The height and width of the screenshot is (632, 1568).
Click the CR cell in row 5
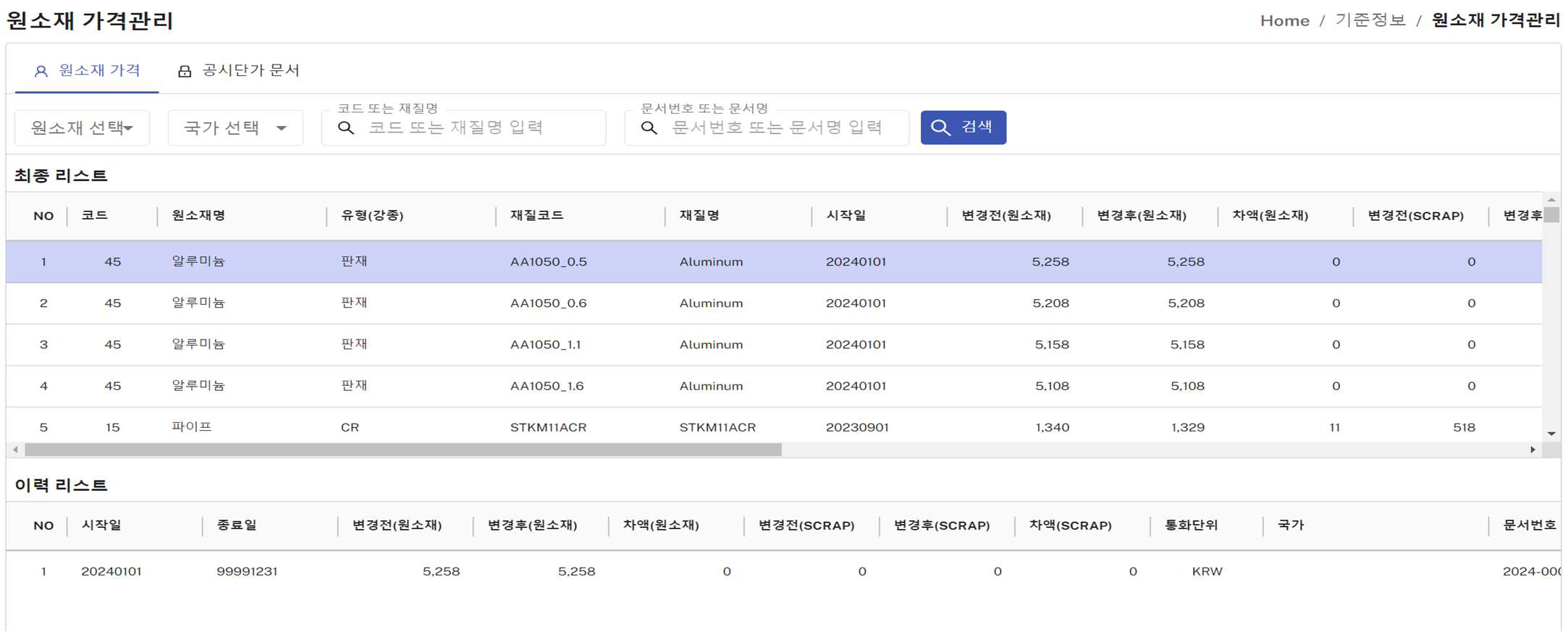point(350,428)
